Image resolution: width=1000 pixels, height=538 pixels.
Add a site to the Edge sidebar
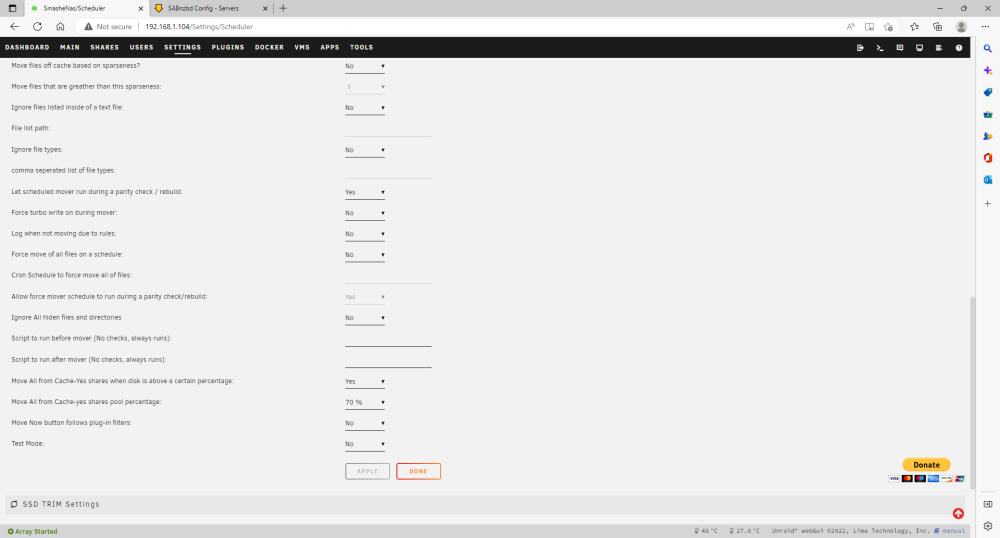pos(987,203)
